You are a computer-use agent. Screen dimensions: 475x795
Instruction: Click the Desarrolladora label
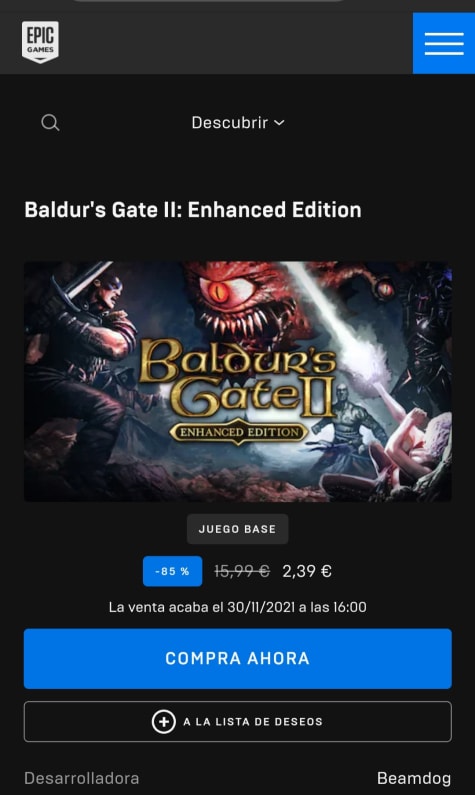click(x=82, y=778)
